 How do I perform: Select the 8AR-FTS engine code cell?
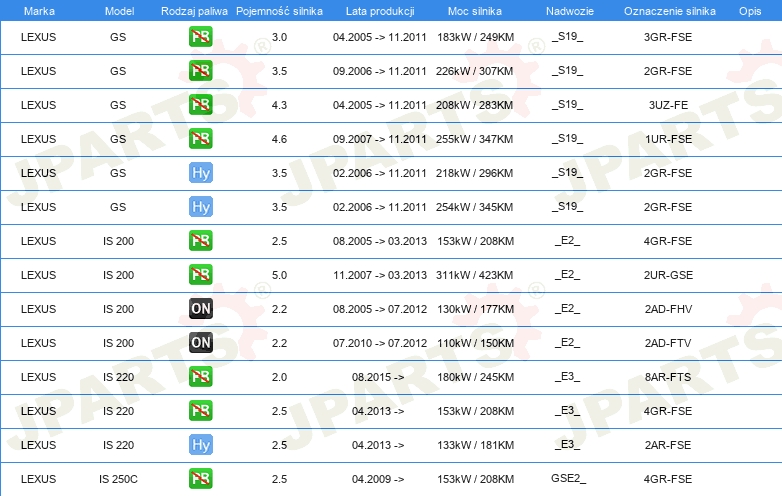[668, 377]
